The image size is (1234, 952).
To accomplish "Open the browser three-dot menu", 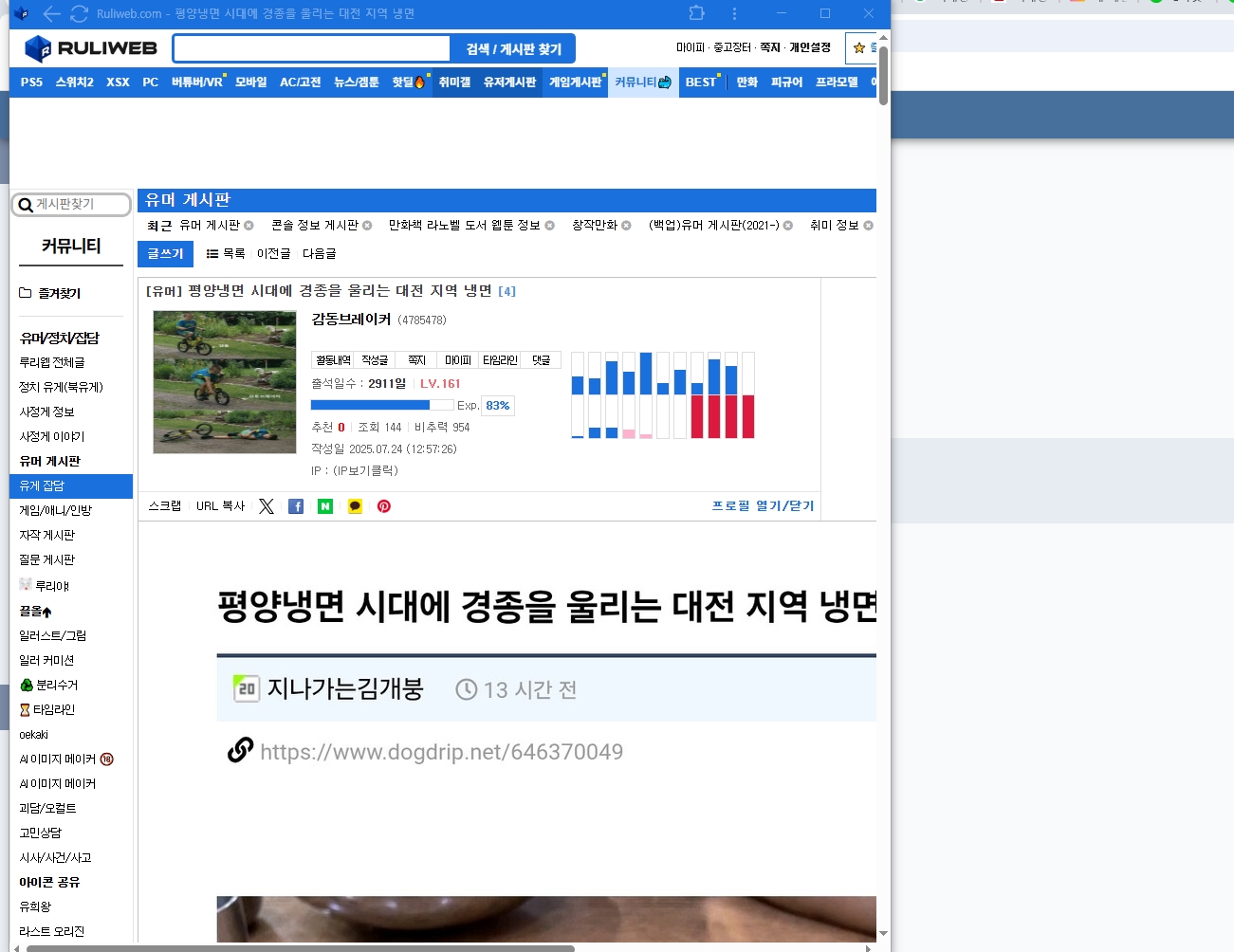I will [x=734, y=13].
